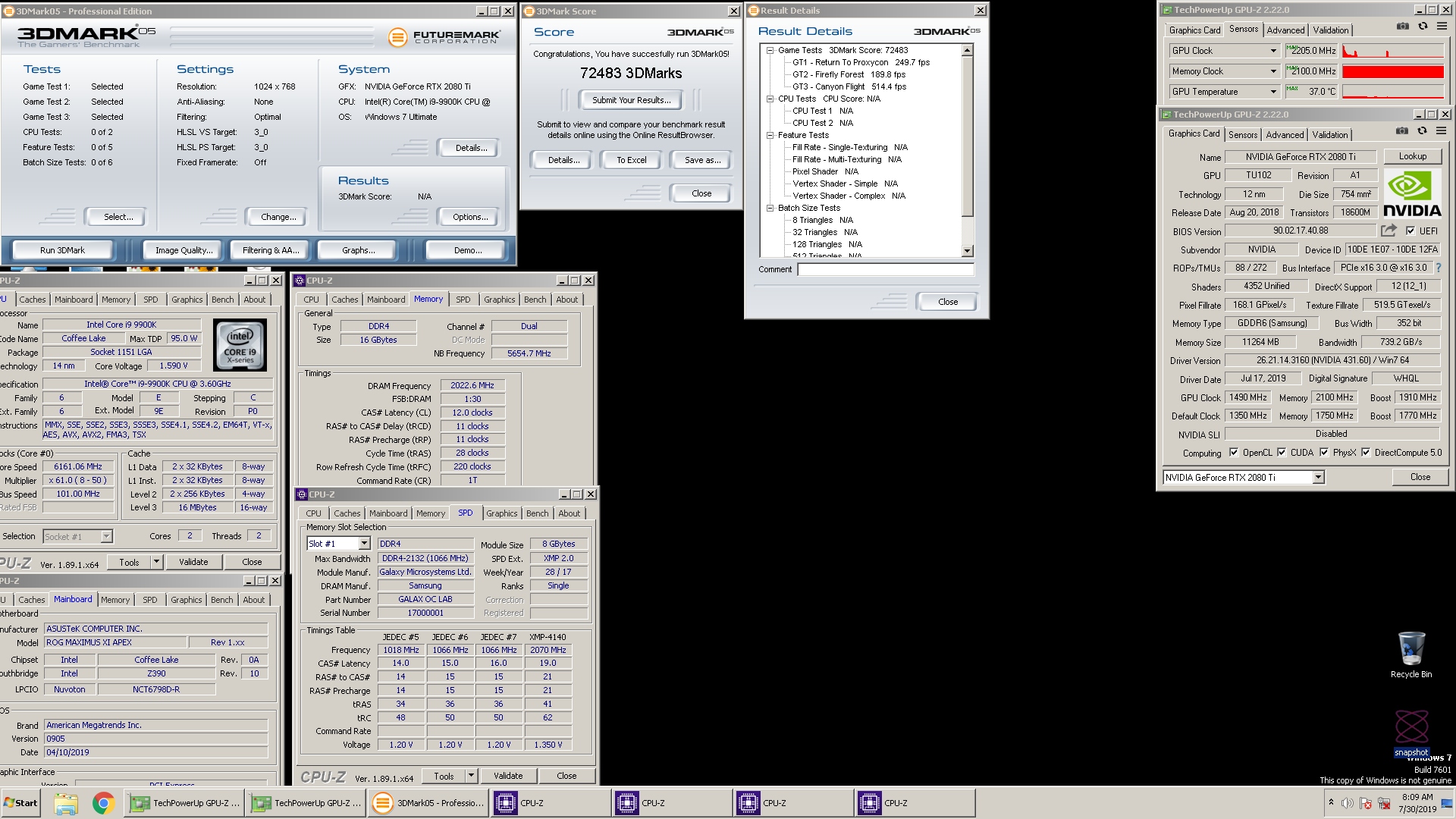
Task: Collapse CPU Tests tree node
Action: tap(770, 99)
